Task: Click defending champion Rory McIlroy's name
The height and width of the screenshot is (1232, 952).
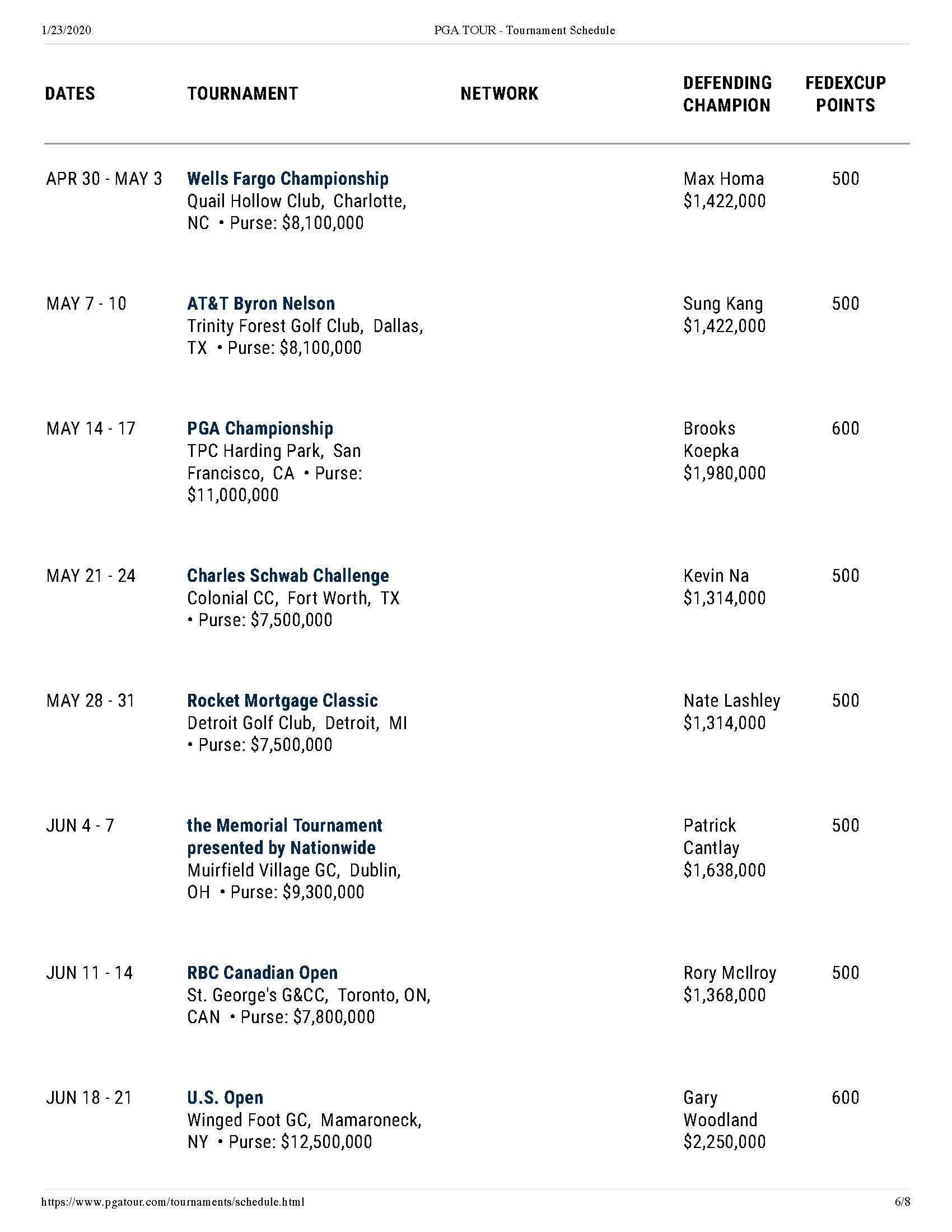Action: point(729,973)
